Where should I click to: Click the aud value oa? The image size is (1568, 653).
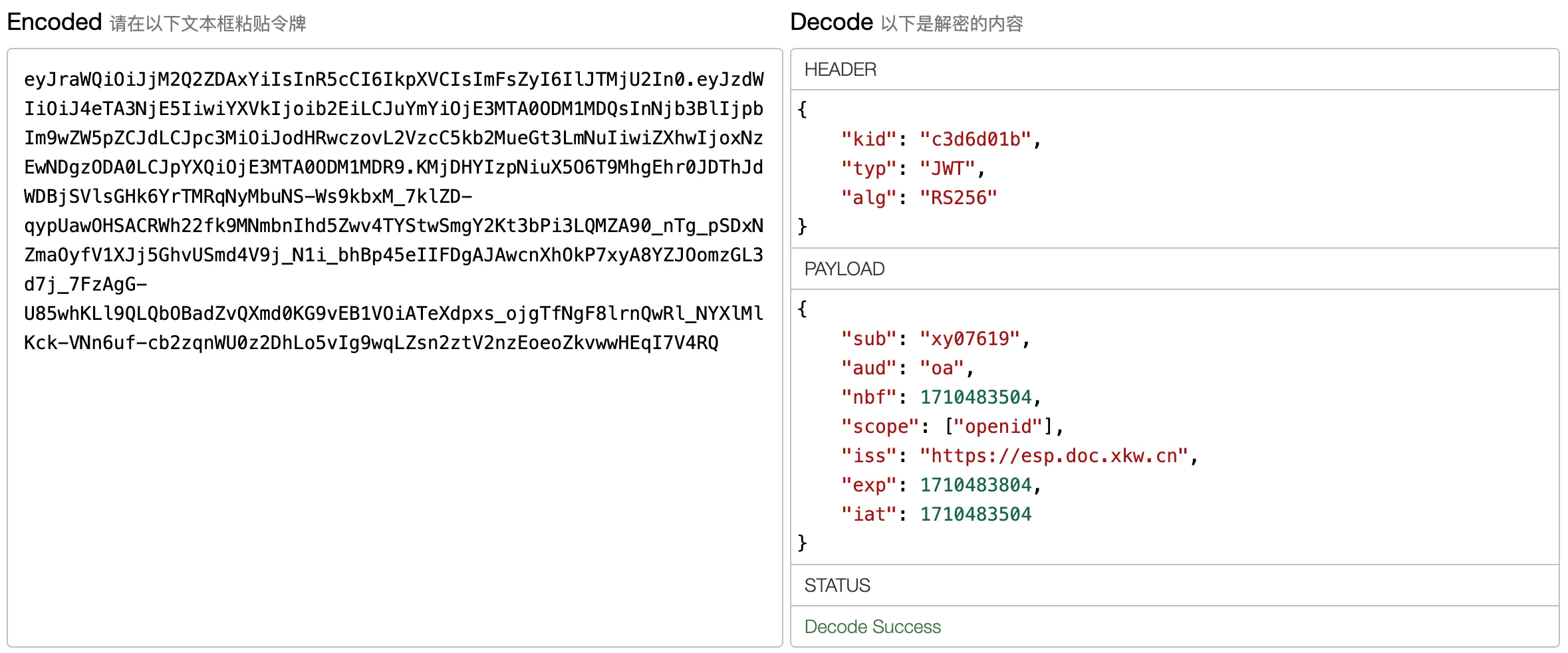click(942, 368)
